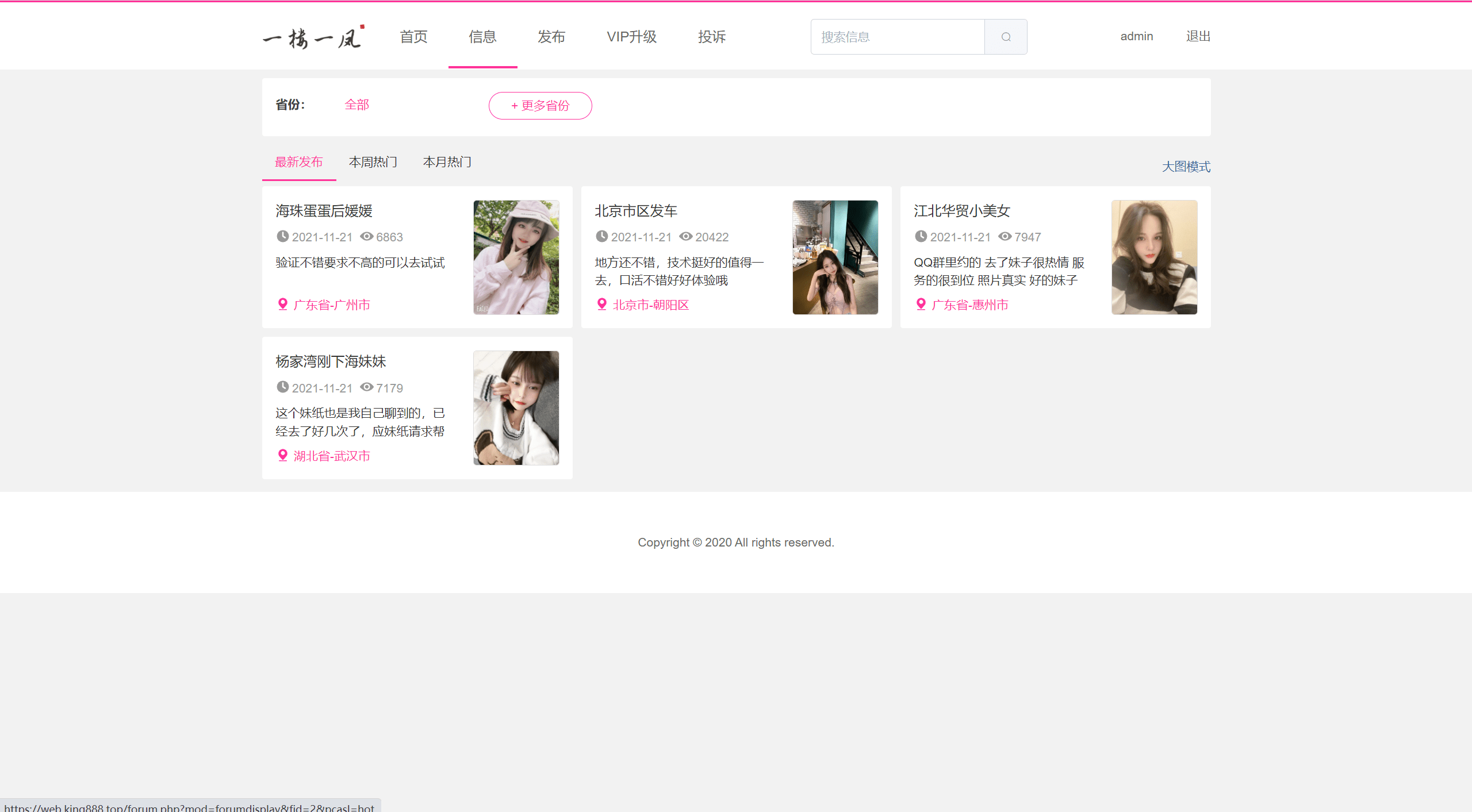Screen dimensions: 1472x812
Task: Open the 杨家湾刚下海妹妹 post title
Action: 331,361
